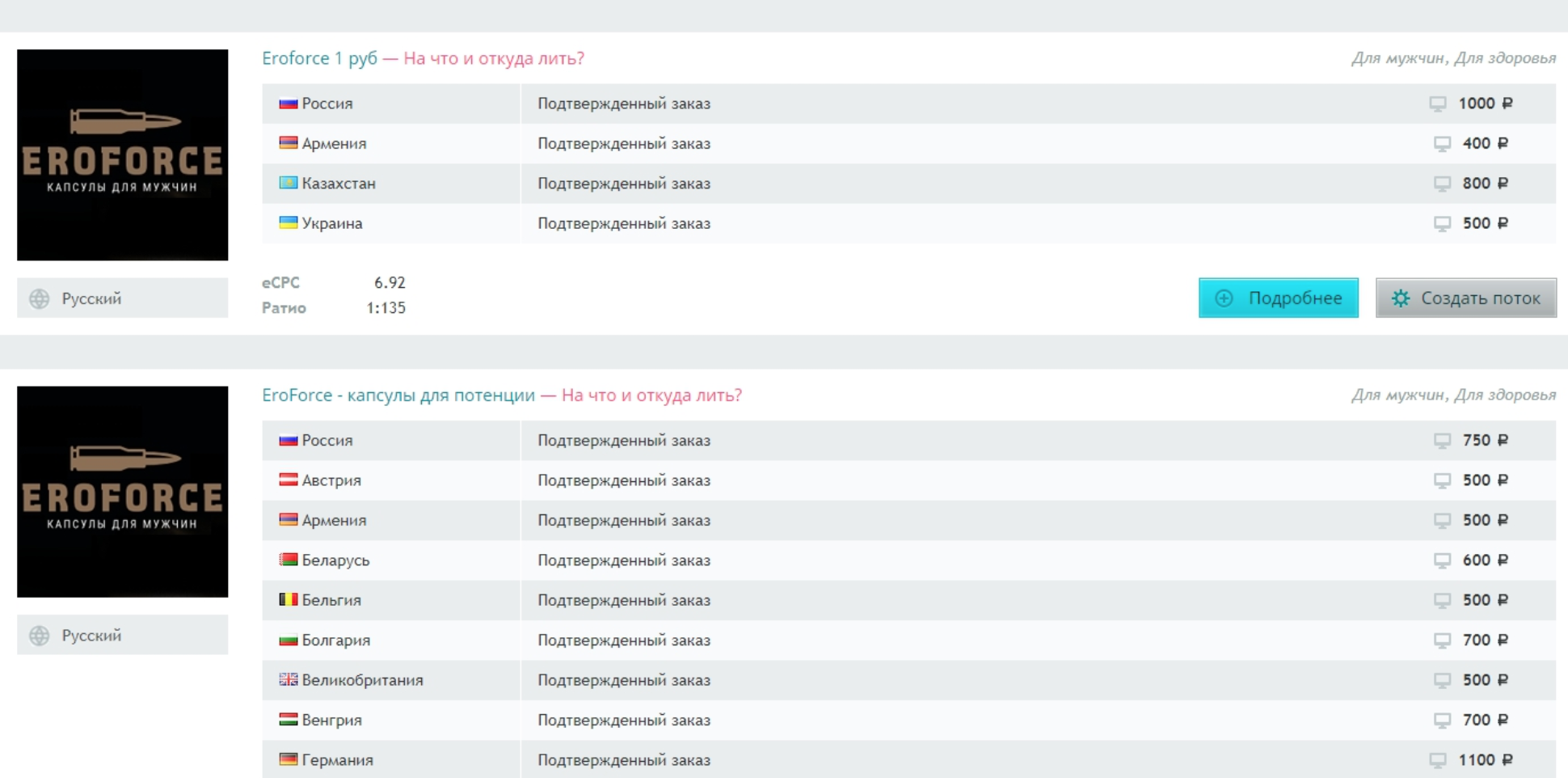Click globe icon in first Русский language box

tap(40, 298)
